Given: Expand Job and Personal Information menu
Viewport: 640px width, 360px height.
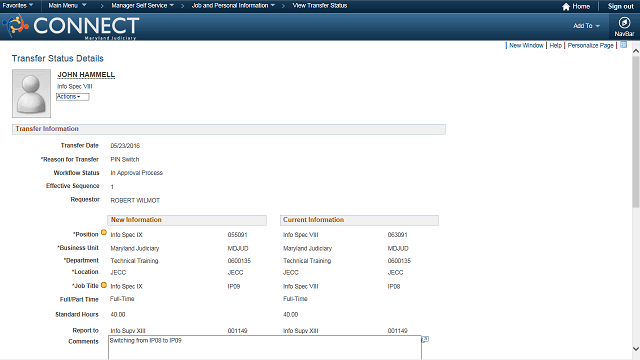Looking at the screenshot, I should [233, 6].
